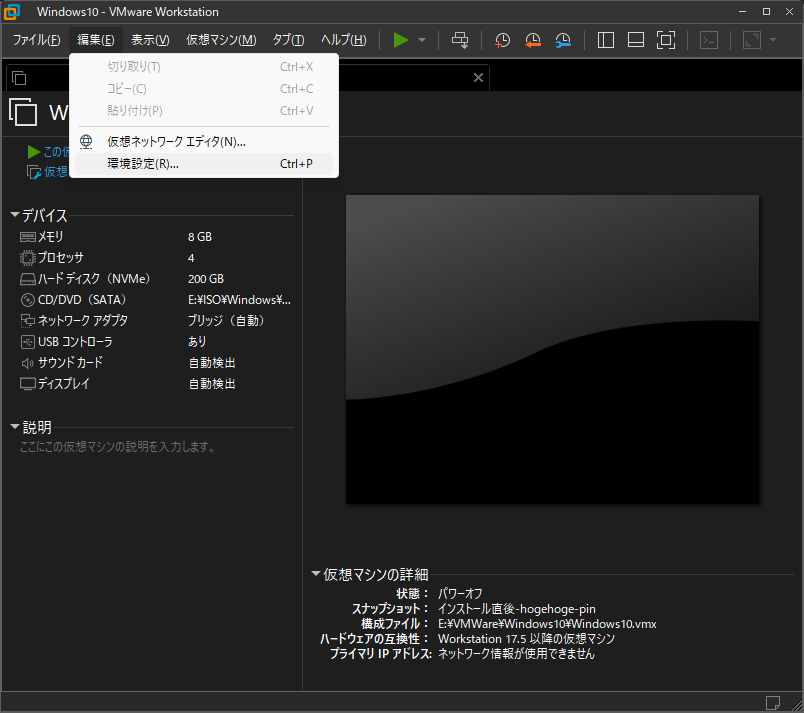Select 仮想ネットワーク エディタ(N)... menu entry

(x=204, y=141)
